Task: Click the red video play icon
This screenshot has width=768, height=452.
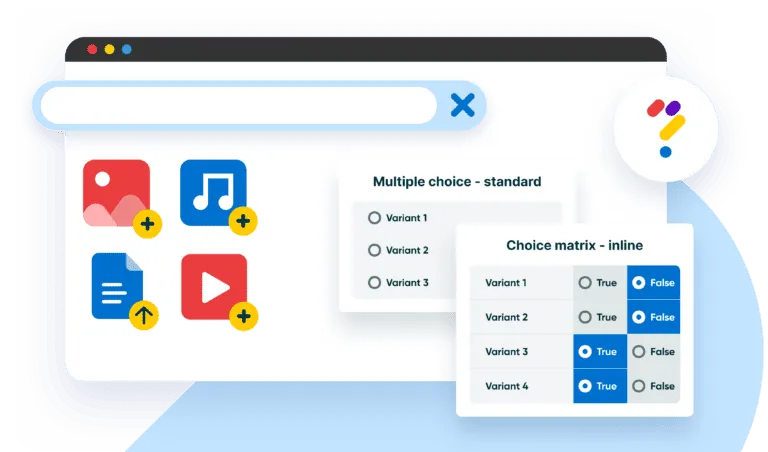Action: coord(214,286)
